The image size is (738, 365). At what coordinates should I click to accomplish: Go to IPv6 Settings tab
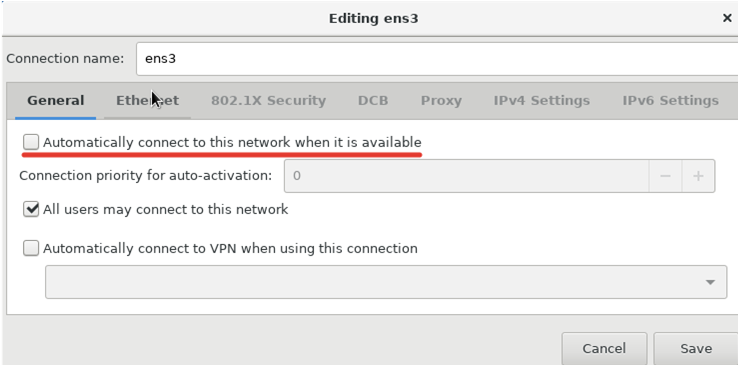[x=670, y=101]
